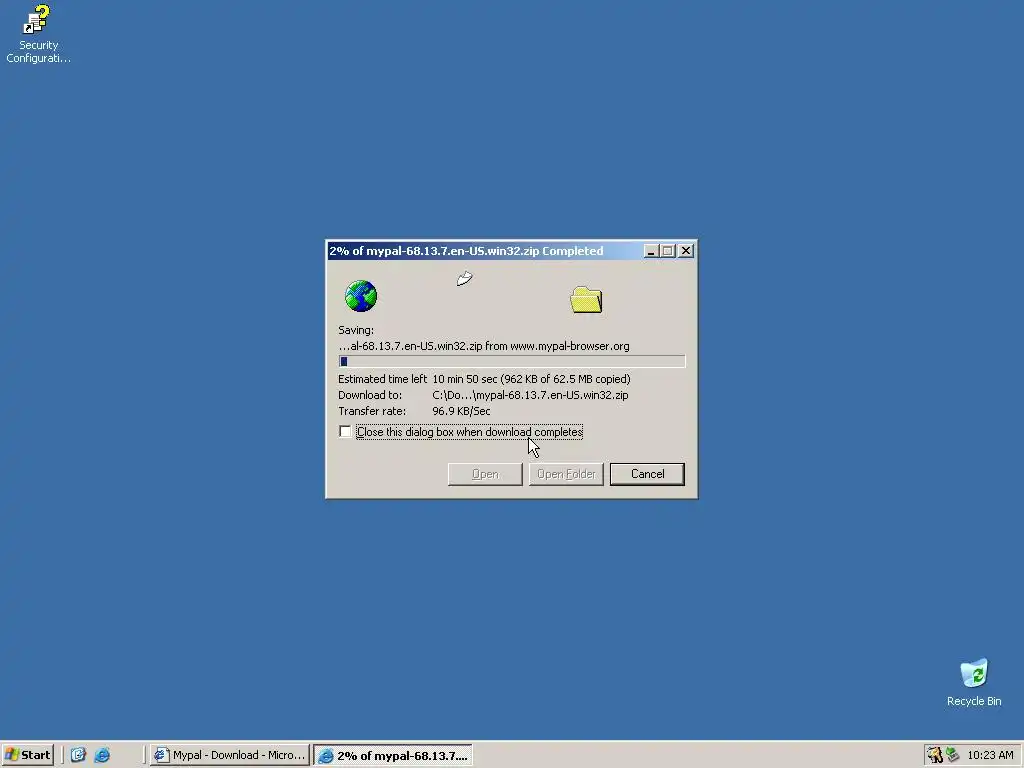This screenshot has height=768, width=1024.
Task: Click the network connection tray icon
Action: click(953, 755)
